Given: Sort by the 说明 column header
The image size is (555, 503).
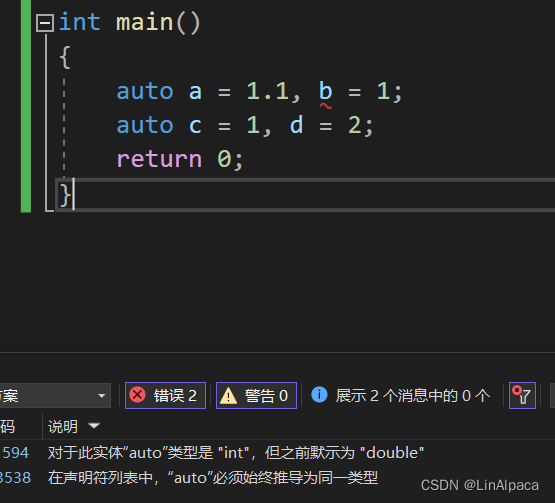Looking at the screenshot, I should pyautogui.click(x=63, y=426).
